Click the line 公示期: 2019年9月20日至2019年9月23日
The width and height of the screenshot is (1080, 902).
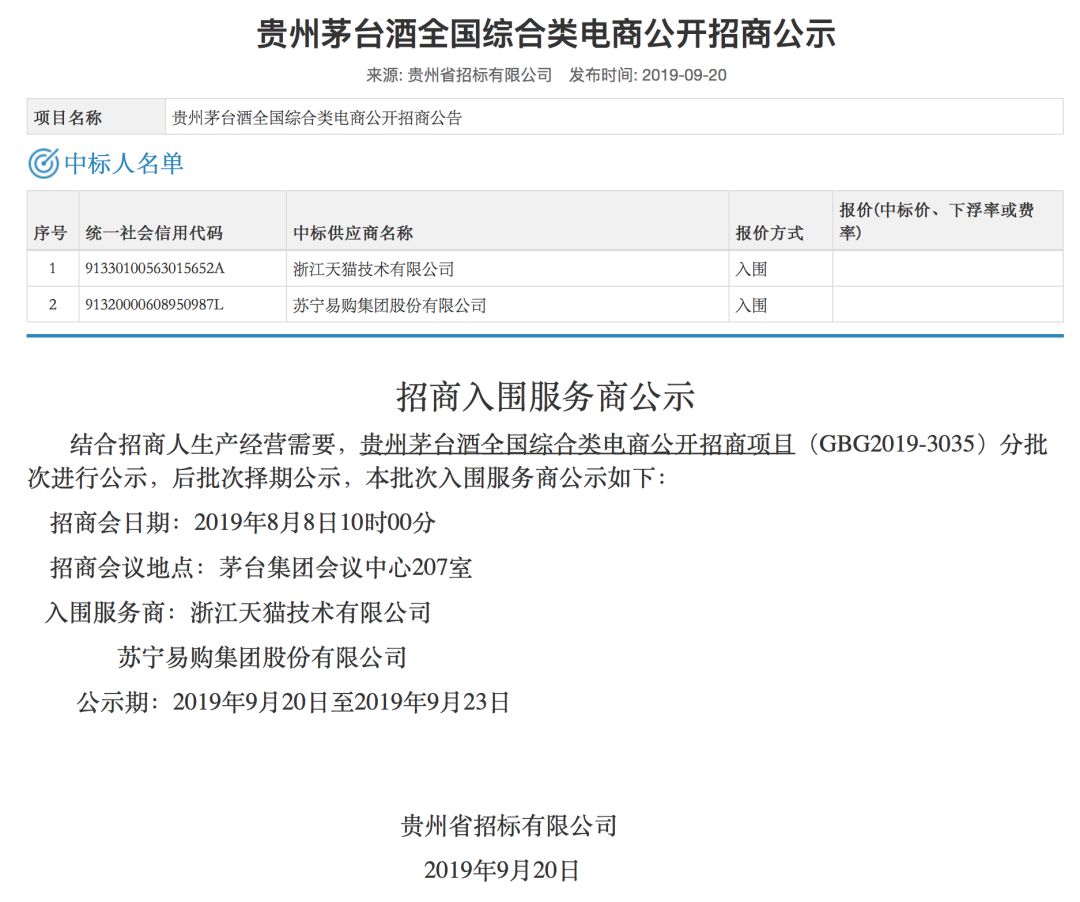click(x=293, y=702)
